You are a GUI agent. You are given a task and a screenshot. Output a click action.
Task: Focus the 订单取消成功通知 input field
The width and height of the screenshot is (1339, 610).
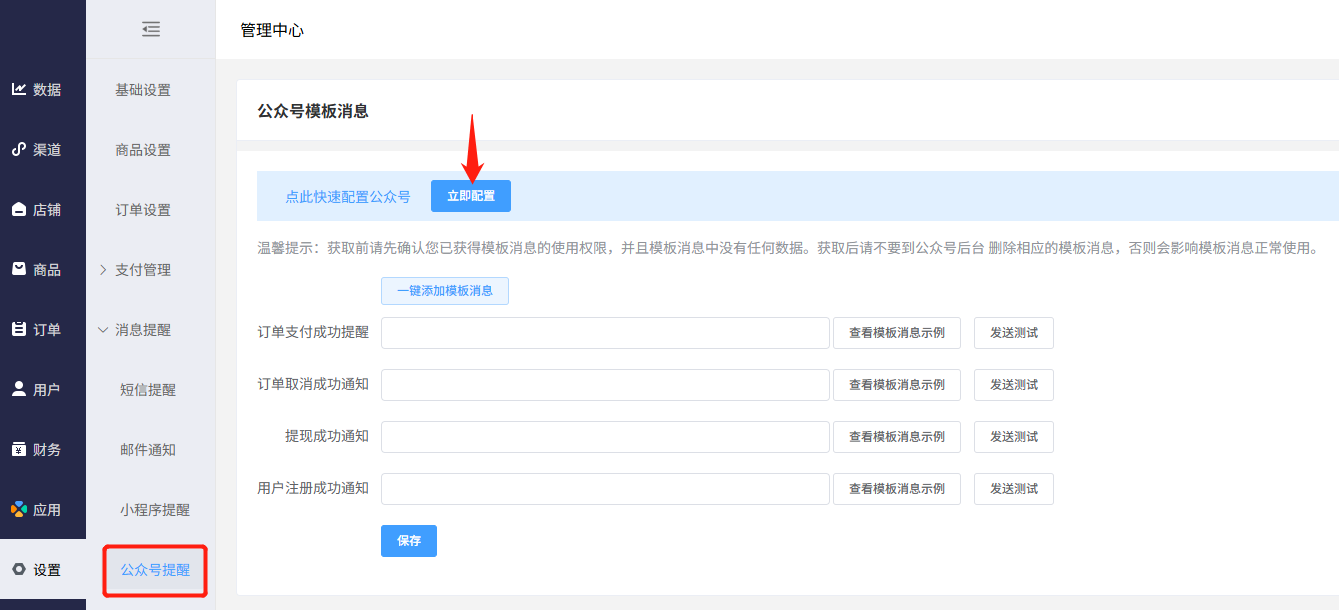(605, 385)
